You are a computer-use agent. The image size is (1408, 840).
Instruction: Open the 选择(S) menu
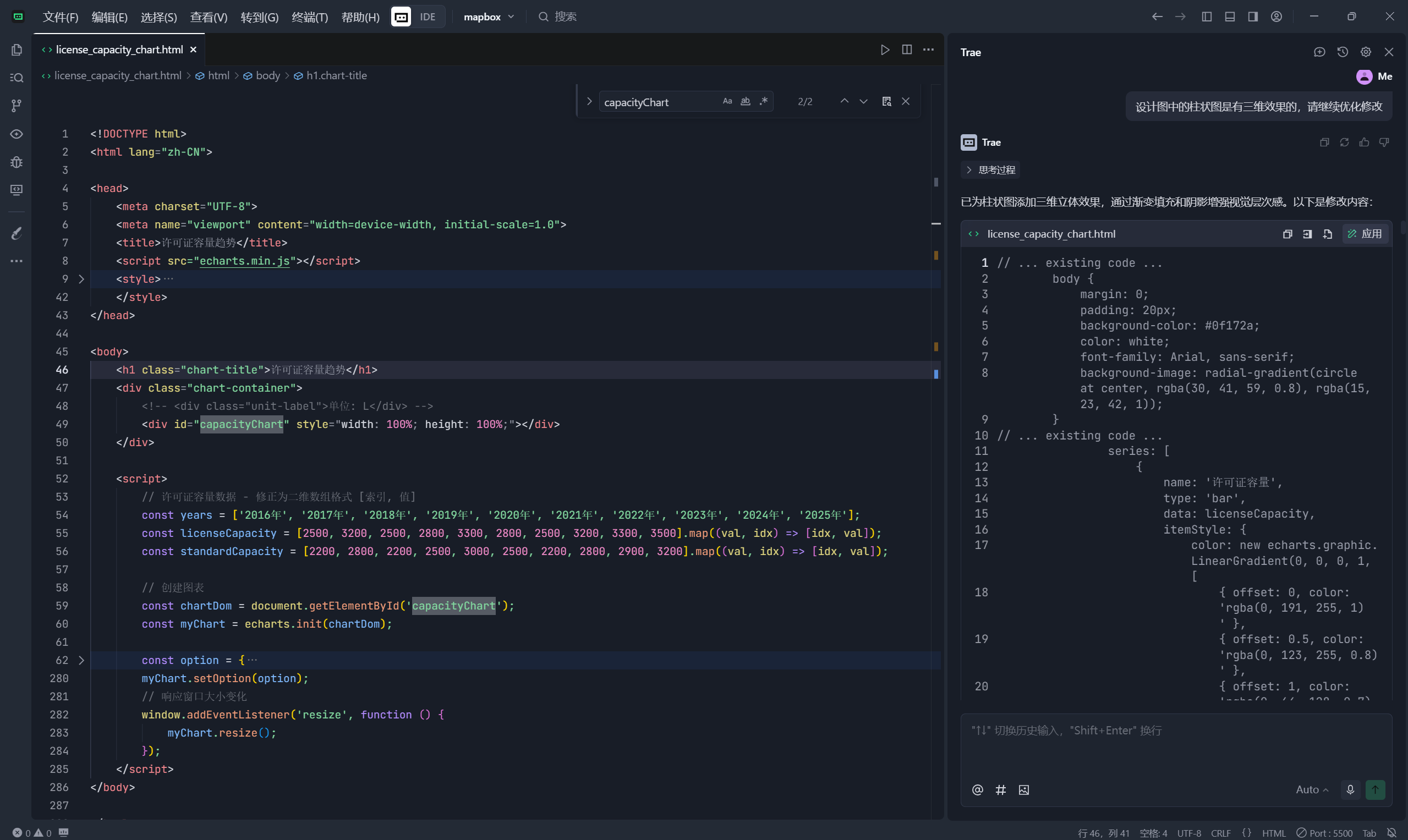pyautogui.click(x=158, y=17)
